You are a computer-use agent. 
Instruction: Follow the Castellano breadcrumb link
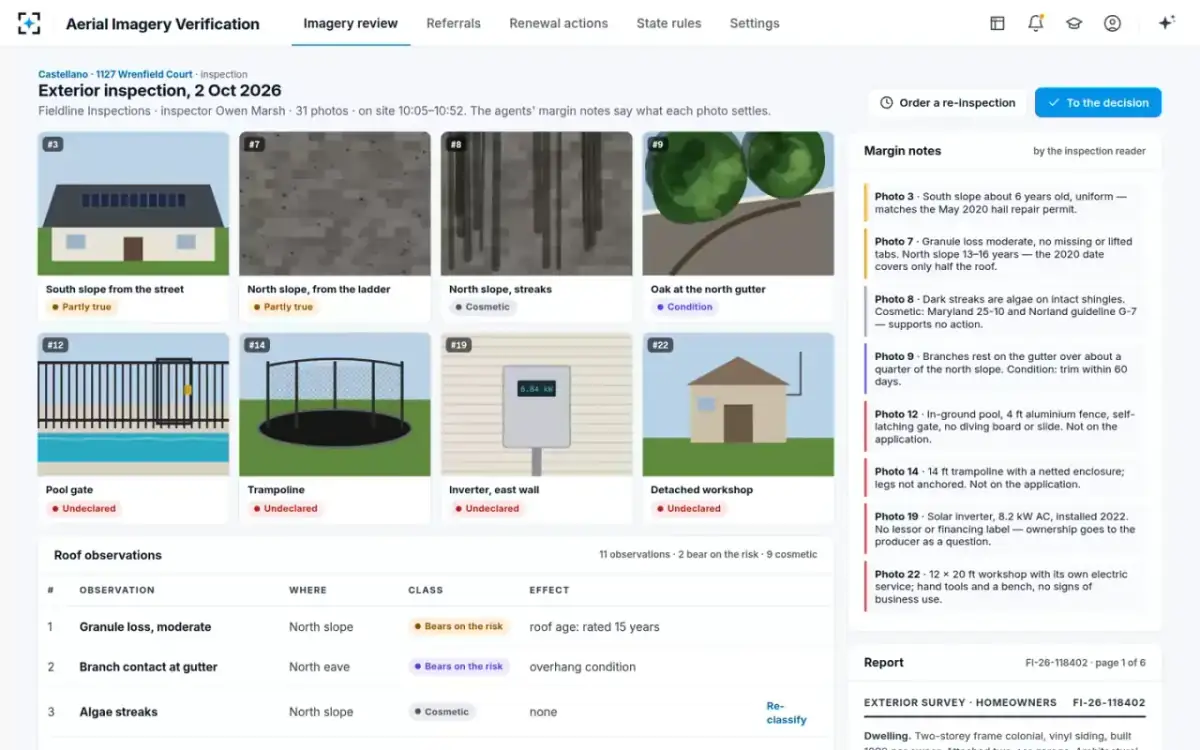pos(63,74)
